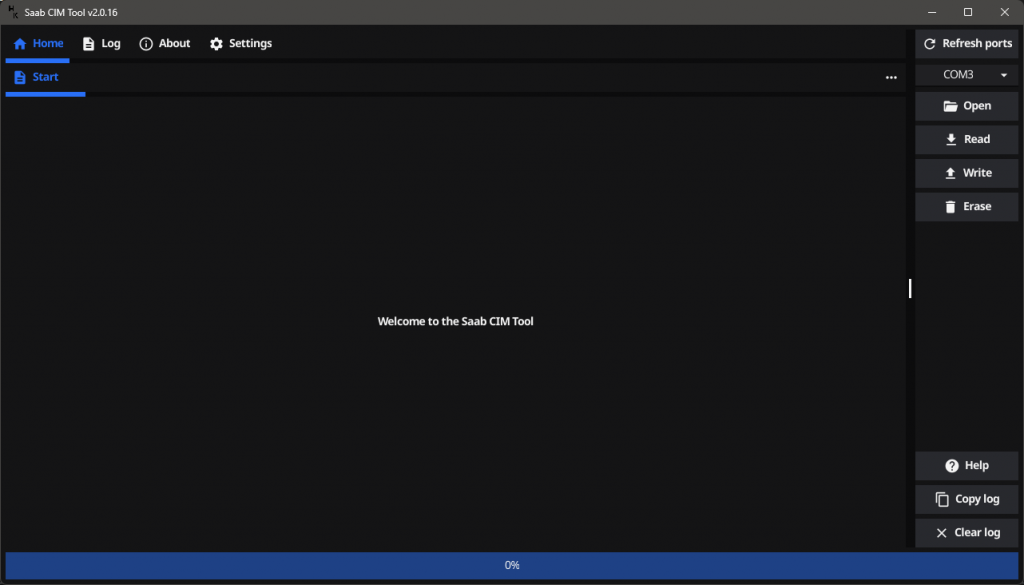1024x585 pixels.
Task: Click the Help question mark icon
Action: pos(952,466)
